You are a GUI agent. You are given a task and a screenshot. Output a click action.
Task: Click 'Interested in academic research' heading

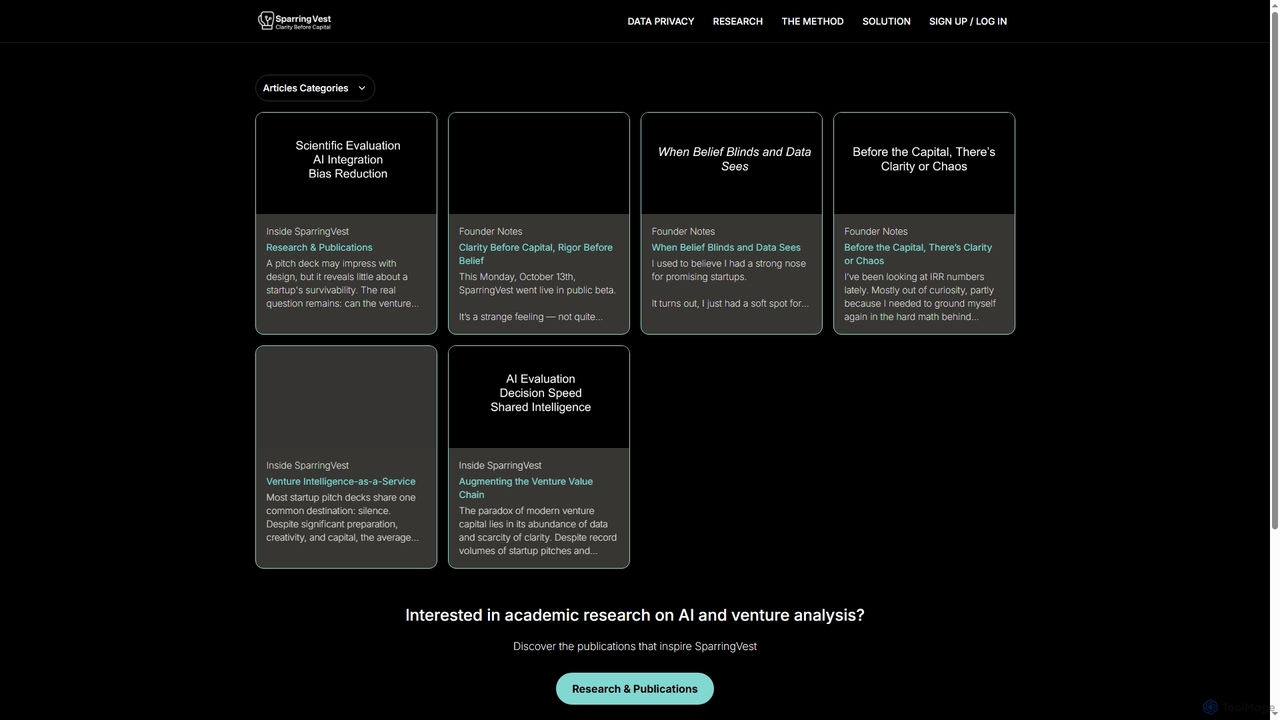(x=635, y=615)
